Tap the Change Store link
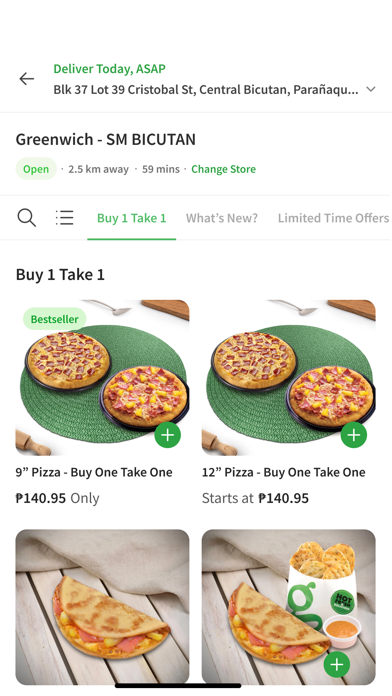Screen dimensions: 392x696 coord(223,169)
